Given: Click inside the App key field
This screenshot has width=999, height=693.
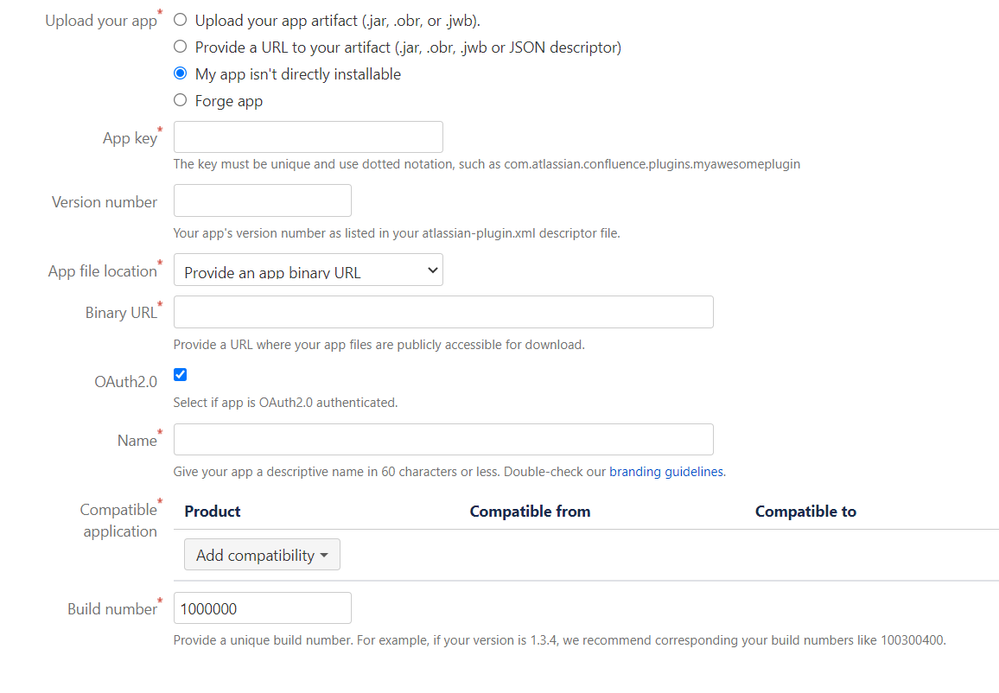Looking at the screenshot, I should point(307,136).
